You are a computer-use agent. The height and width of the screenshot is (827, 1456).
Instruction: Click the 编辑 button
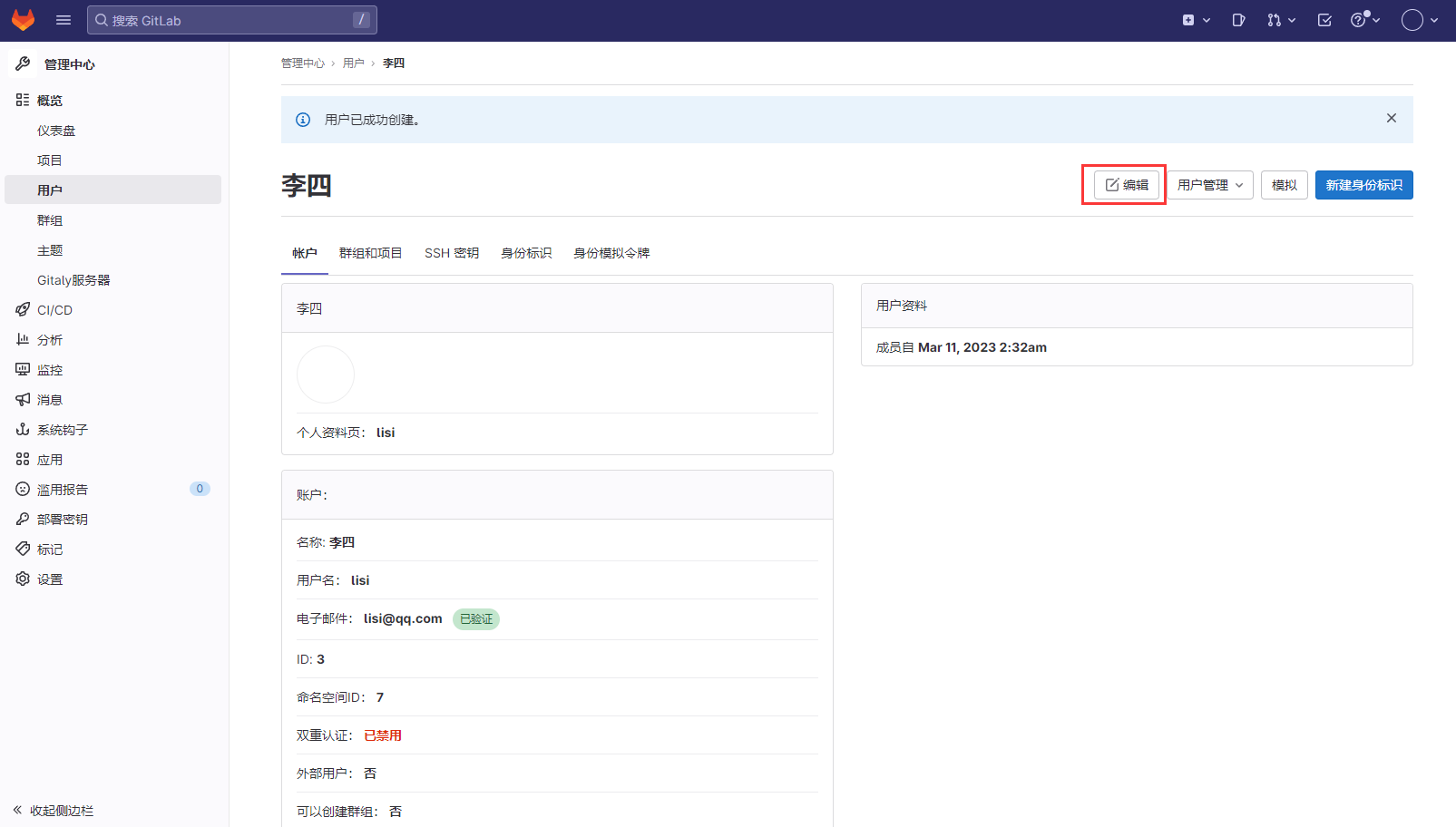coord(1126,185)
